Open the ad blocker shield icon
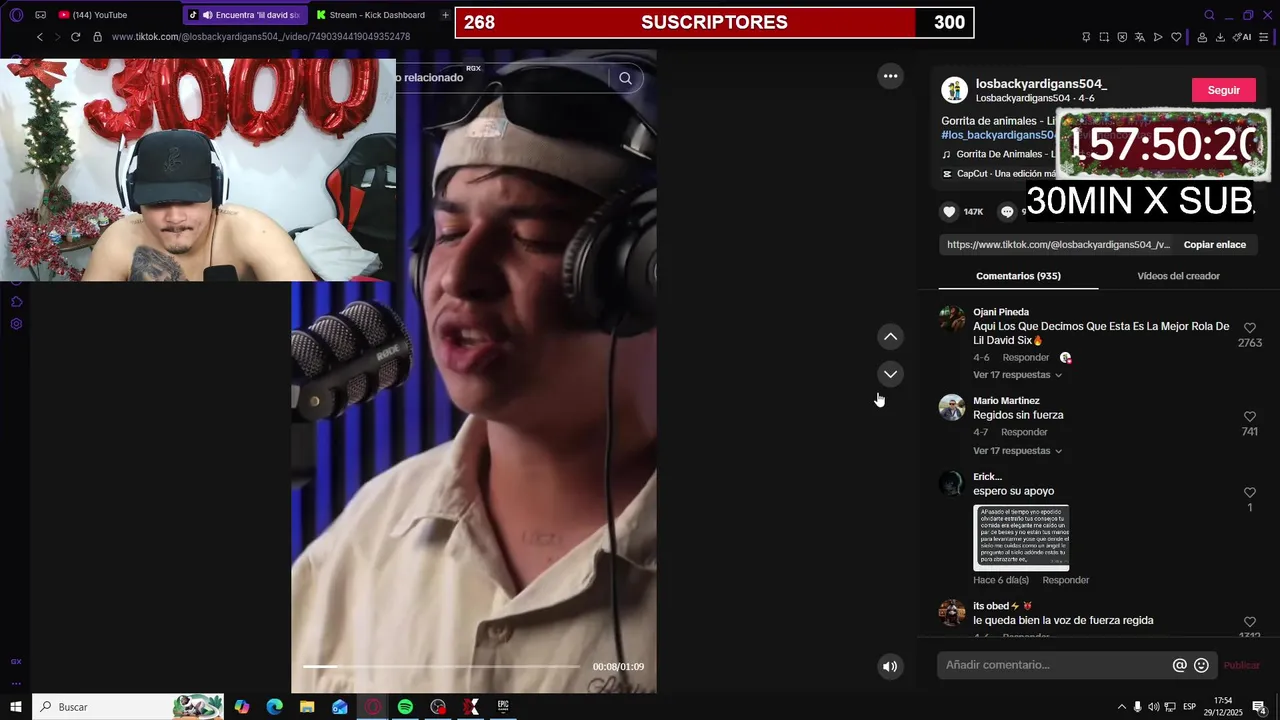 click(x=1122, y=37)
